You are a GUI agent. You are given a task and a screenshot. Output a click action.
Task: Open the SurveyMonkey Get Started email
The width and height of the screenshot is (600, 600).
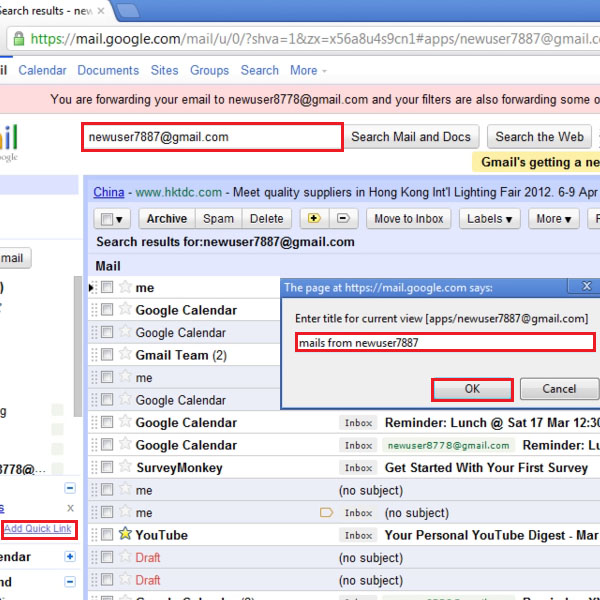[x=486, y=468]
